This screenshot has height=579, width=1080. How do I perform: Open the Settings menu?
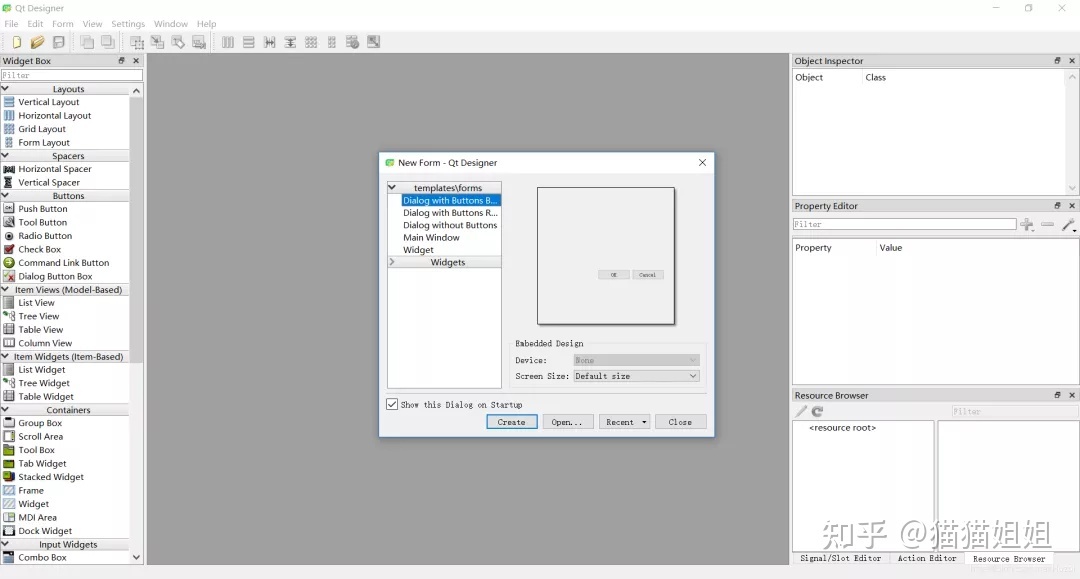(x=128, y=23)
